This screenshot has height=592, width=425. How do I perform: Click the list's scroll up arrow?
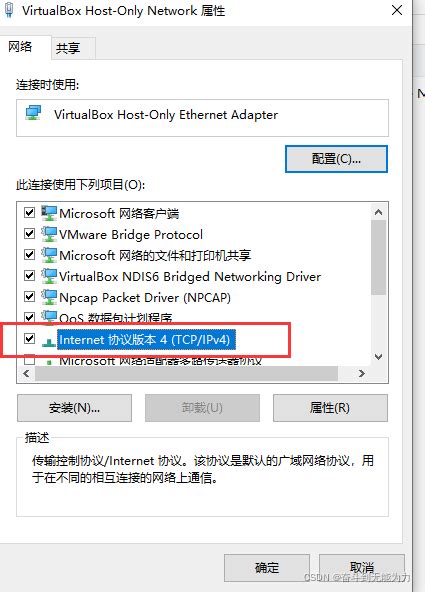click(x=379, y=212)
